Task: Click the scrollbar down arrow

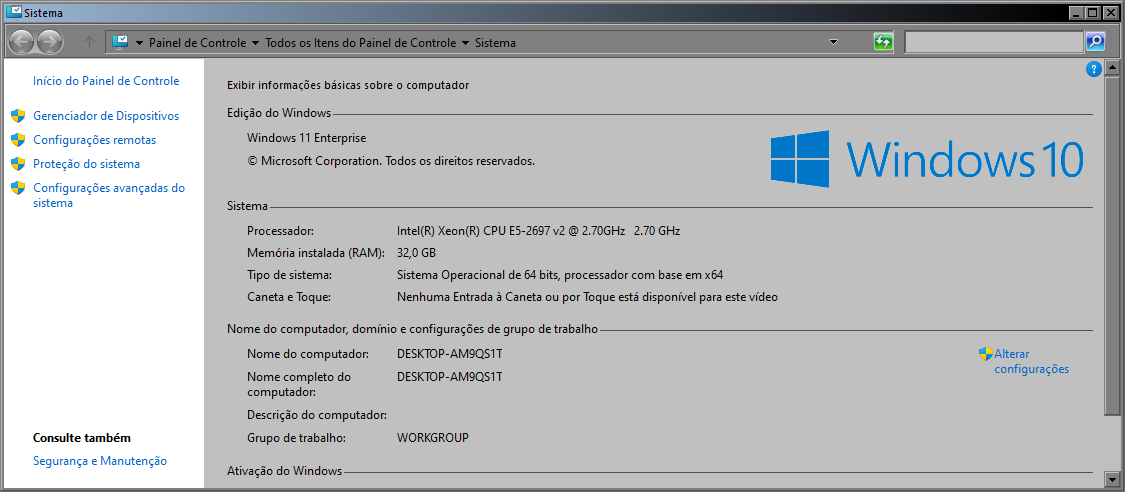Action: click(1112, 478)
